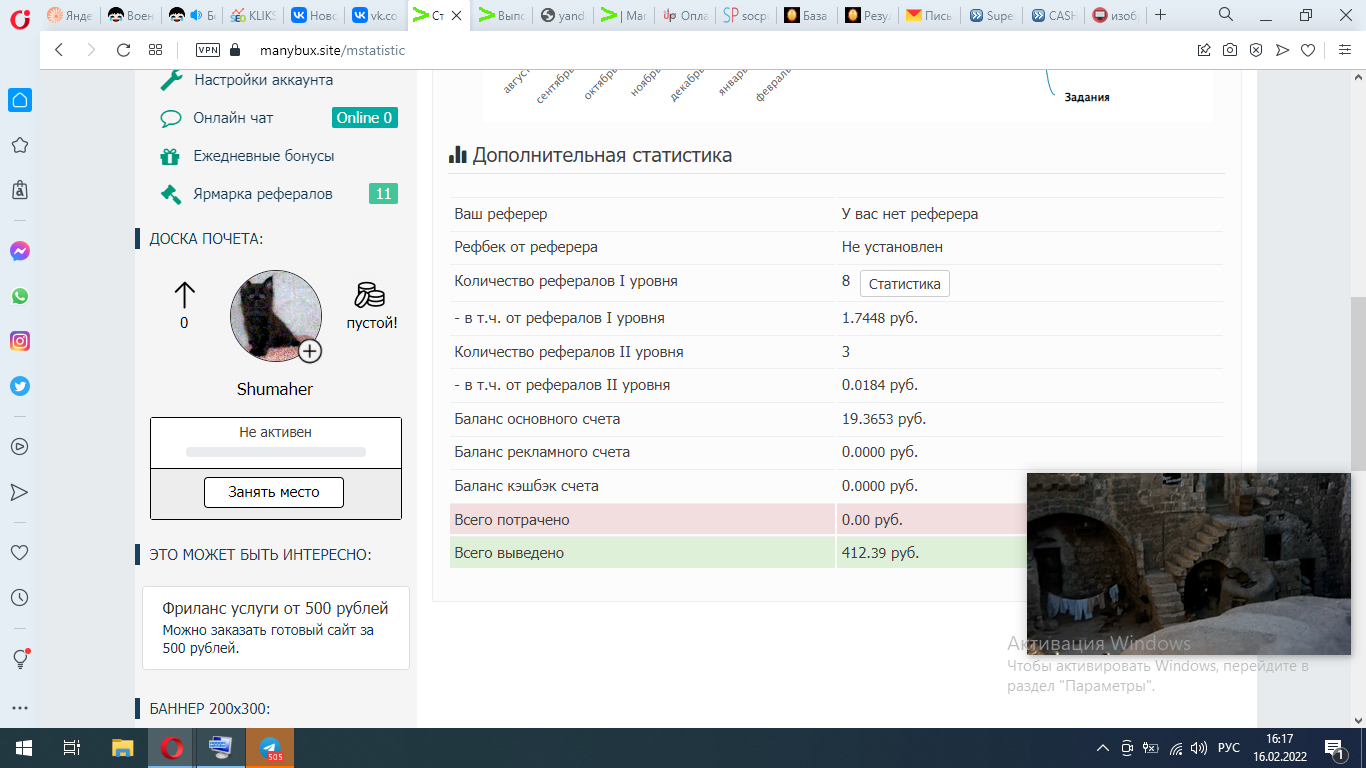Switch РУС keyboard language indicator
Image resolution: width=1366 pixels, height=768 pixels.
click(1228, 748)
